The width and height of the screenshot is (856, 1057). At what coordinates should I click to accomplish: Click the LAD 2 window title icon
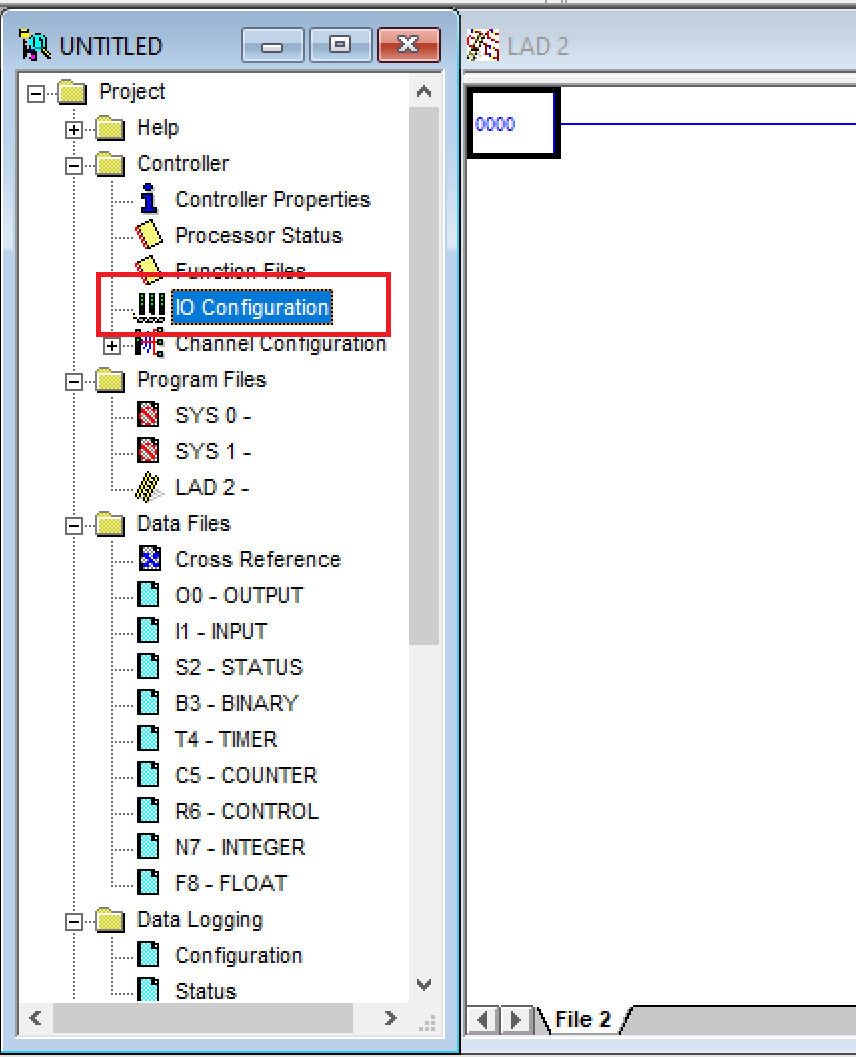click(483, 45)
